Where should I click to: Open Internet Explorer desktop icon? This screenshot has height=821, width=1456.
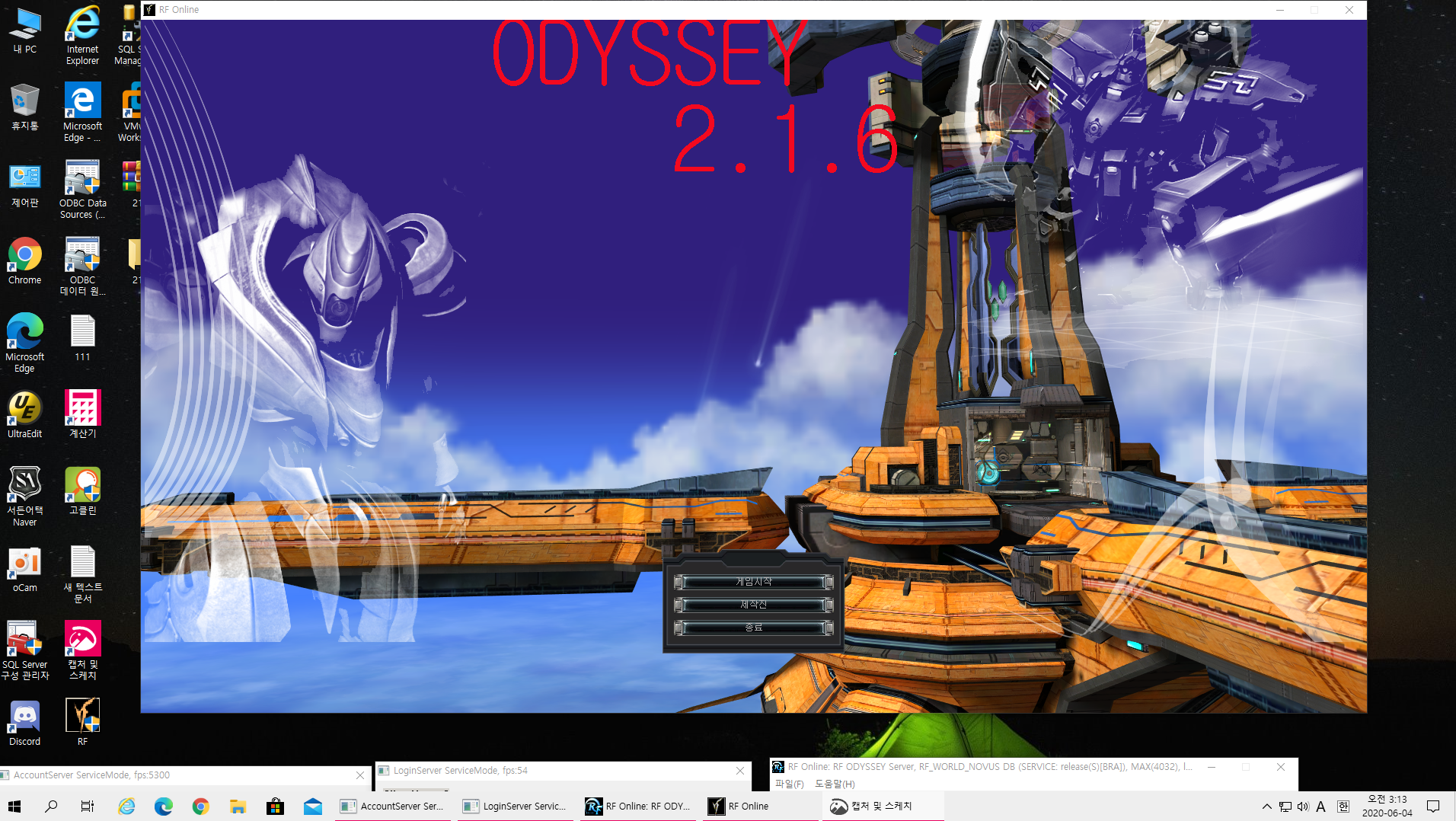click(82, 35)
